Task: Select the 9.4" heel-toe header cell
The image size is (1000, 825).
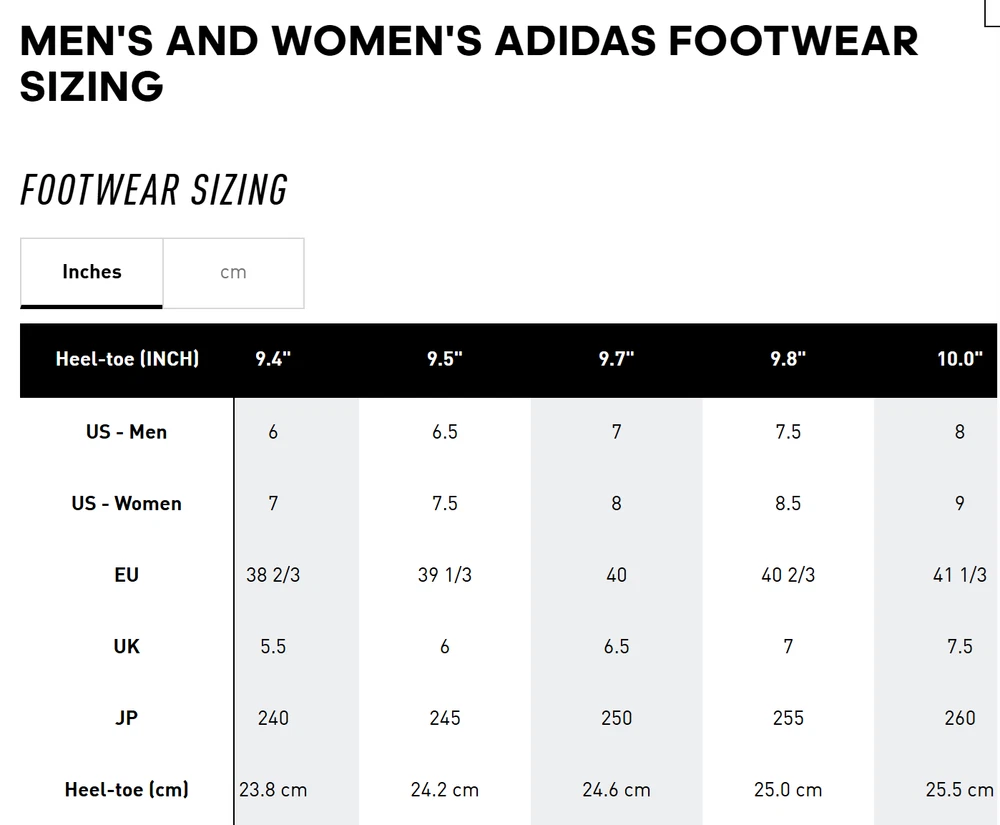Action: pyautogui.click(x=273, y=359)
